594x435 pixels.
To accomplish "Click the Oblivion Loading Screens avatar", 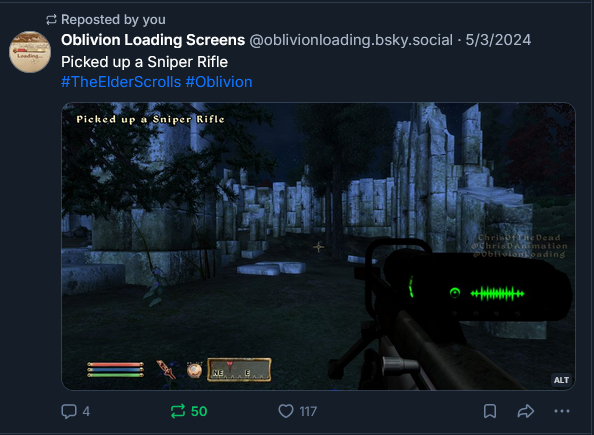I will [30, 52].
